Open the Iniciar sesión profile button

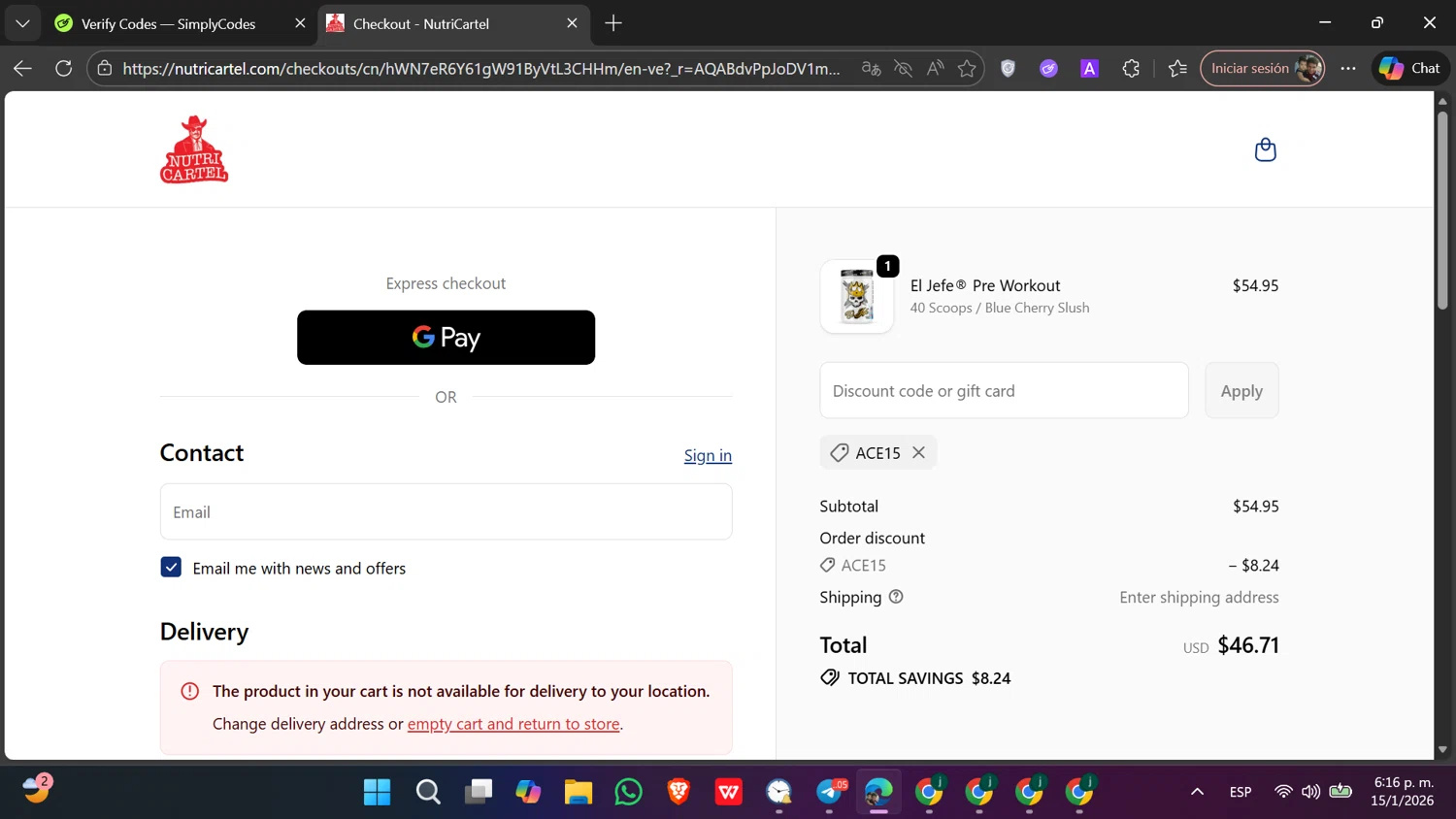1263,68
